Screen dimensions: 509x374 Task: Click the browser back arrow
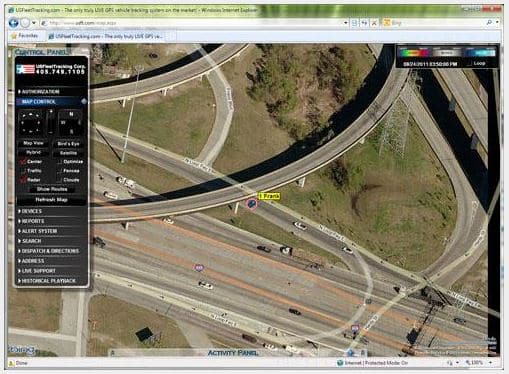[x=14, y=23]
